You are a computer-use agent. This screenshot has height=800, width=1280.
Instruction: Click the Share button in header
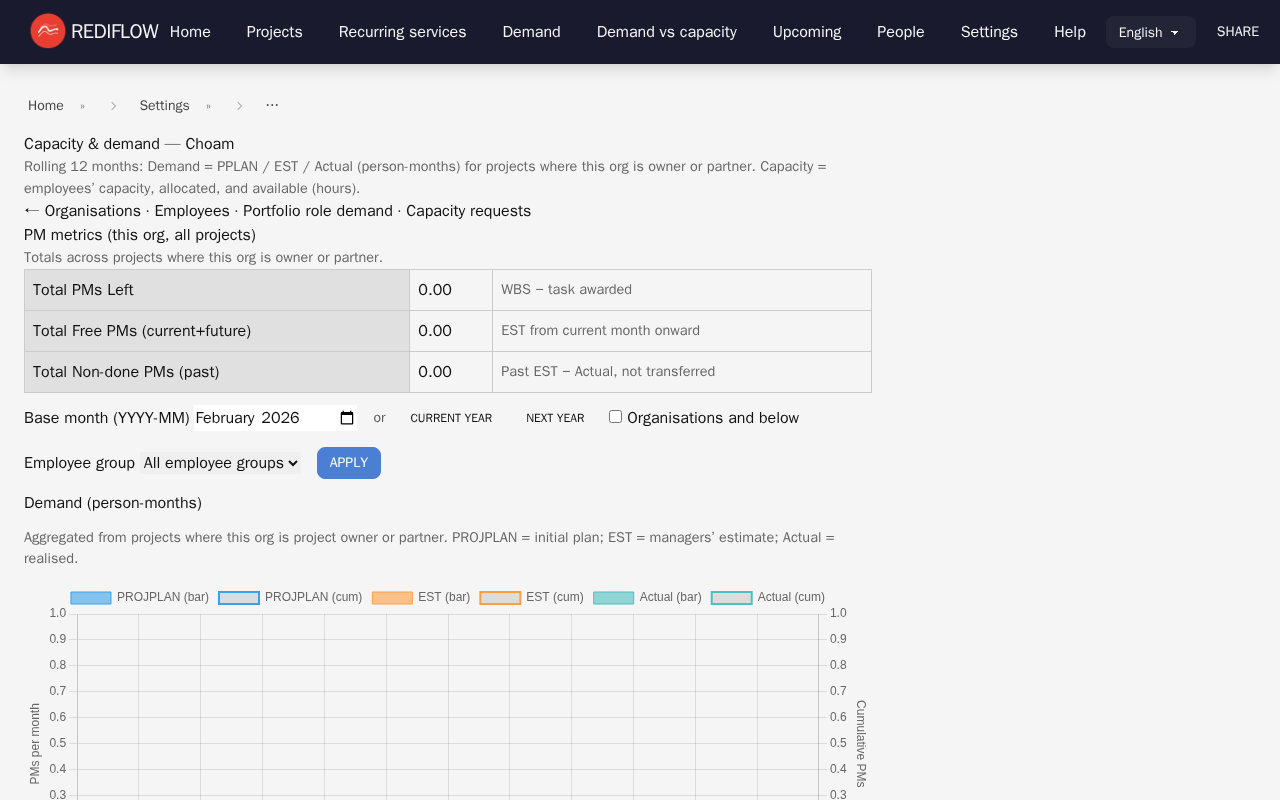coord(1237,32)
